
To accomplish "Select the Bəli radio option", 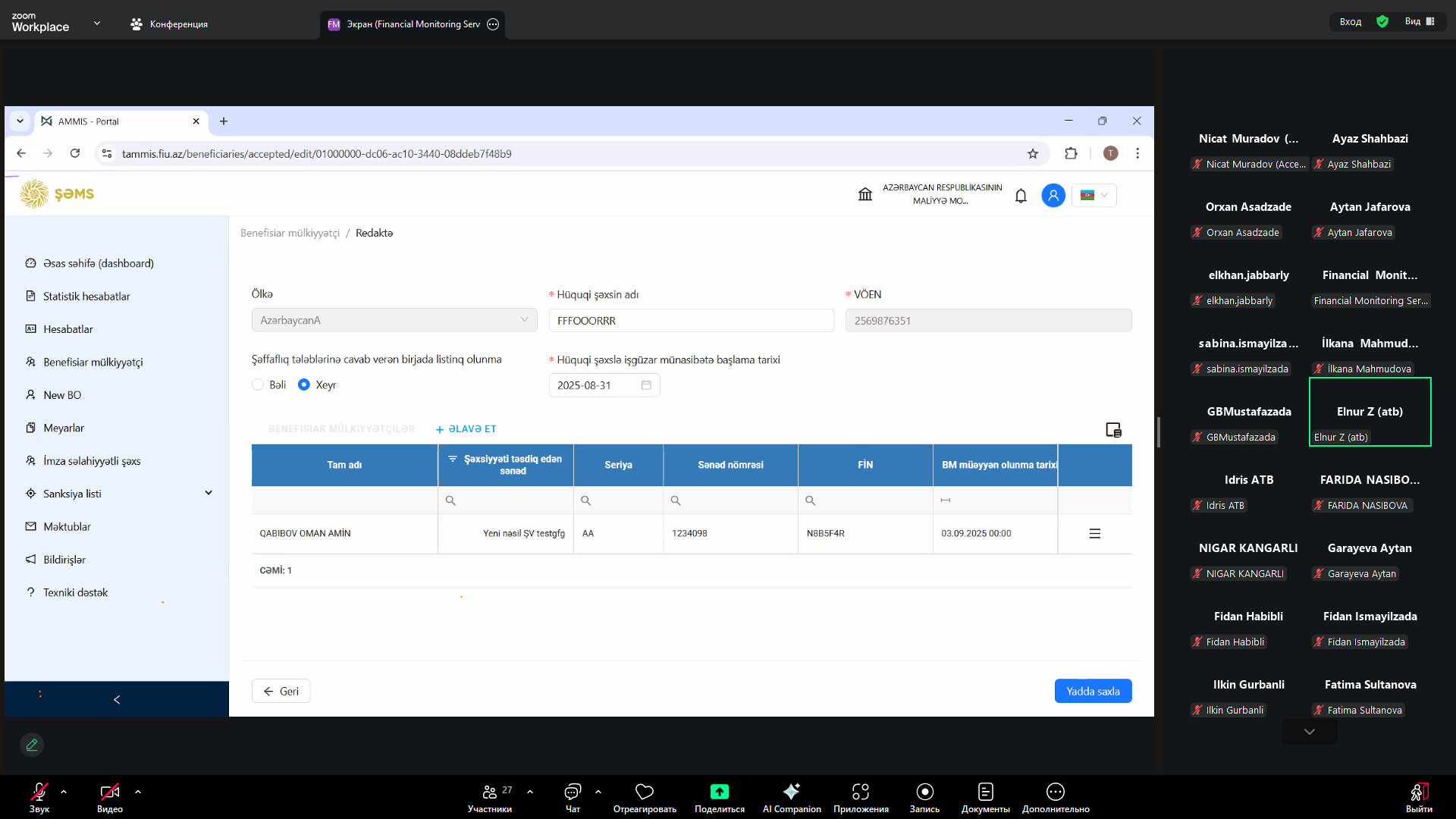I will 258,385.
